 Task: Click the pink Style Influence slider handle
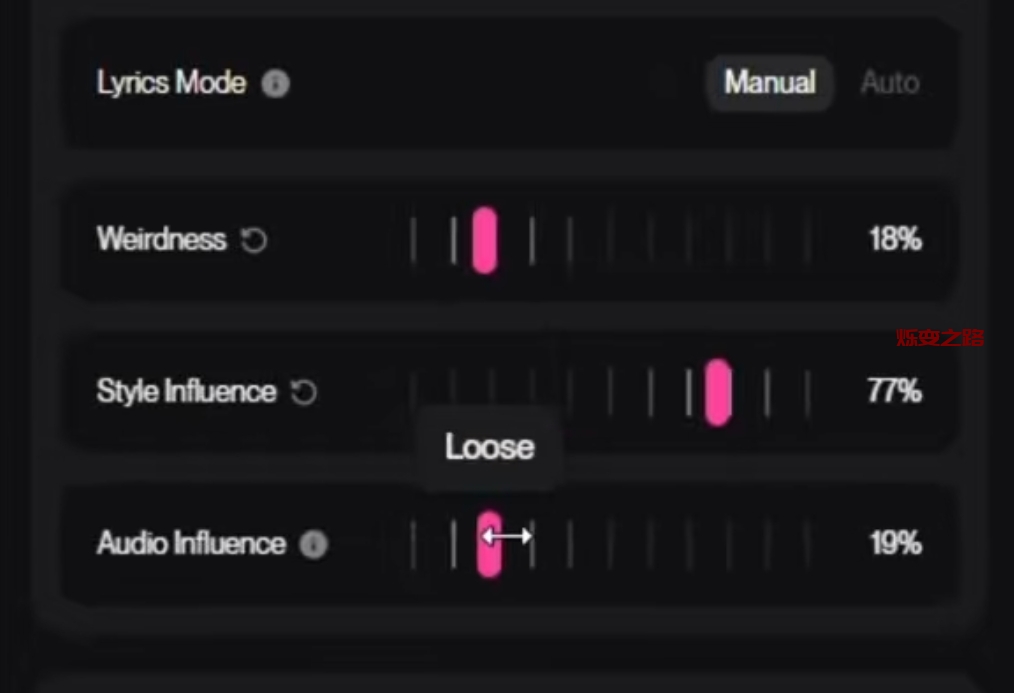[x=717, y=392]
